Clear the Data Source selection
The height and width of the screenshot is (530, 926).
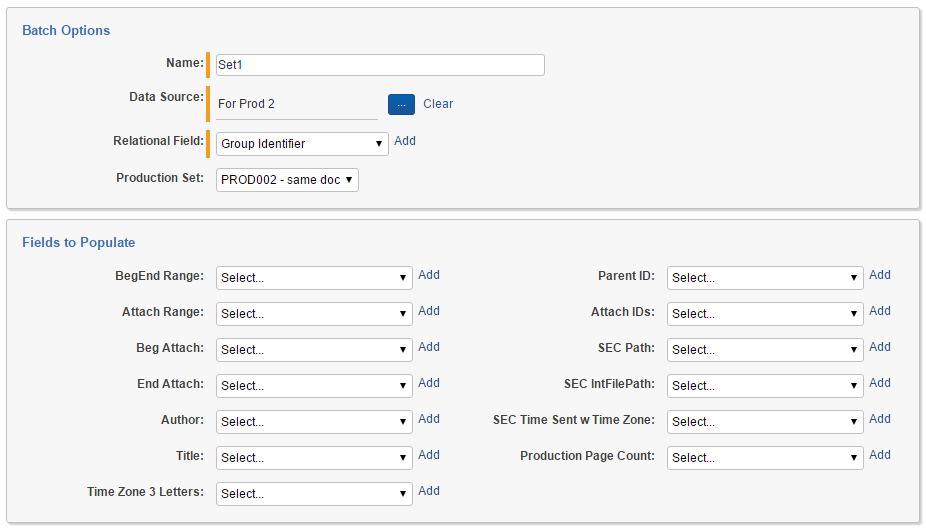(x=438, y=104)
